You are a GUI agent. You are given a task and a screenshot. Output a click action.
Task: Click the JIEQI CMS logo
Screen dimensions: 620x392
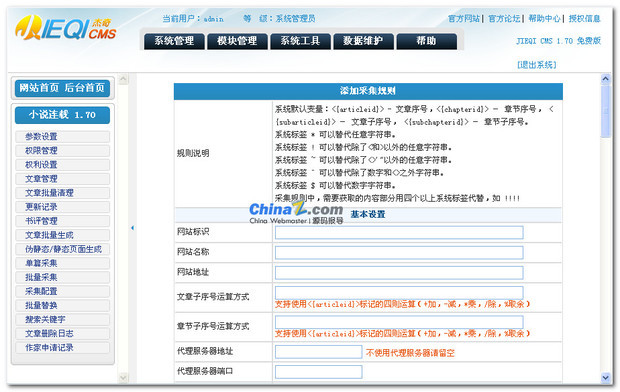66,28
